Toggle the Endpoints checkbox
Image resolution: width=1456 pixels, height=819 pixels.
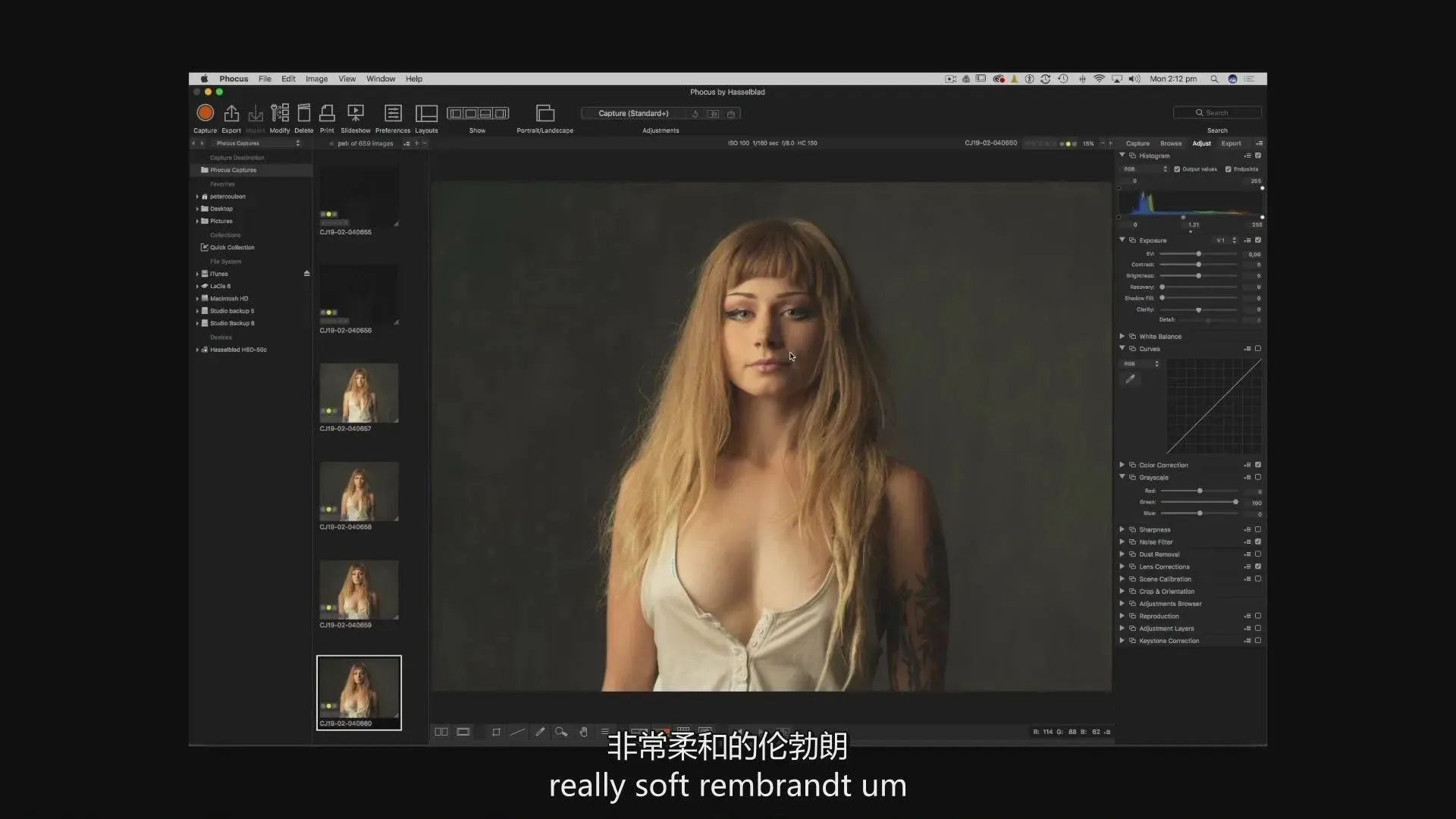[x=1228, y=169]
